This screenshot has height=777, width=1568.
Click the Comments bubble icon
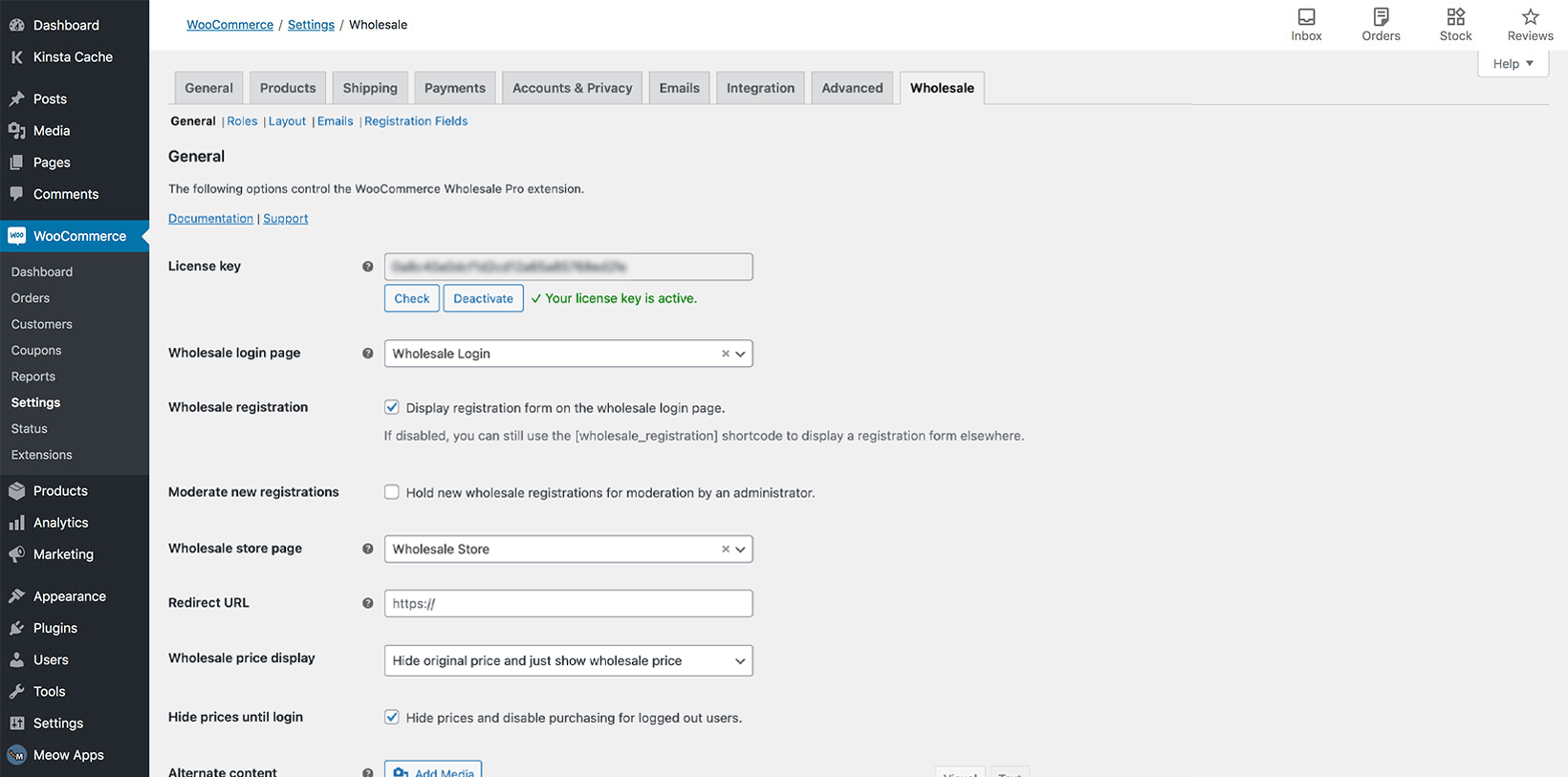coord(17,194)
